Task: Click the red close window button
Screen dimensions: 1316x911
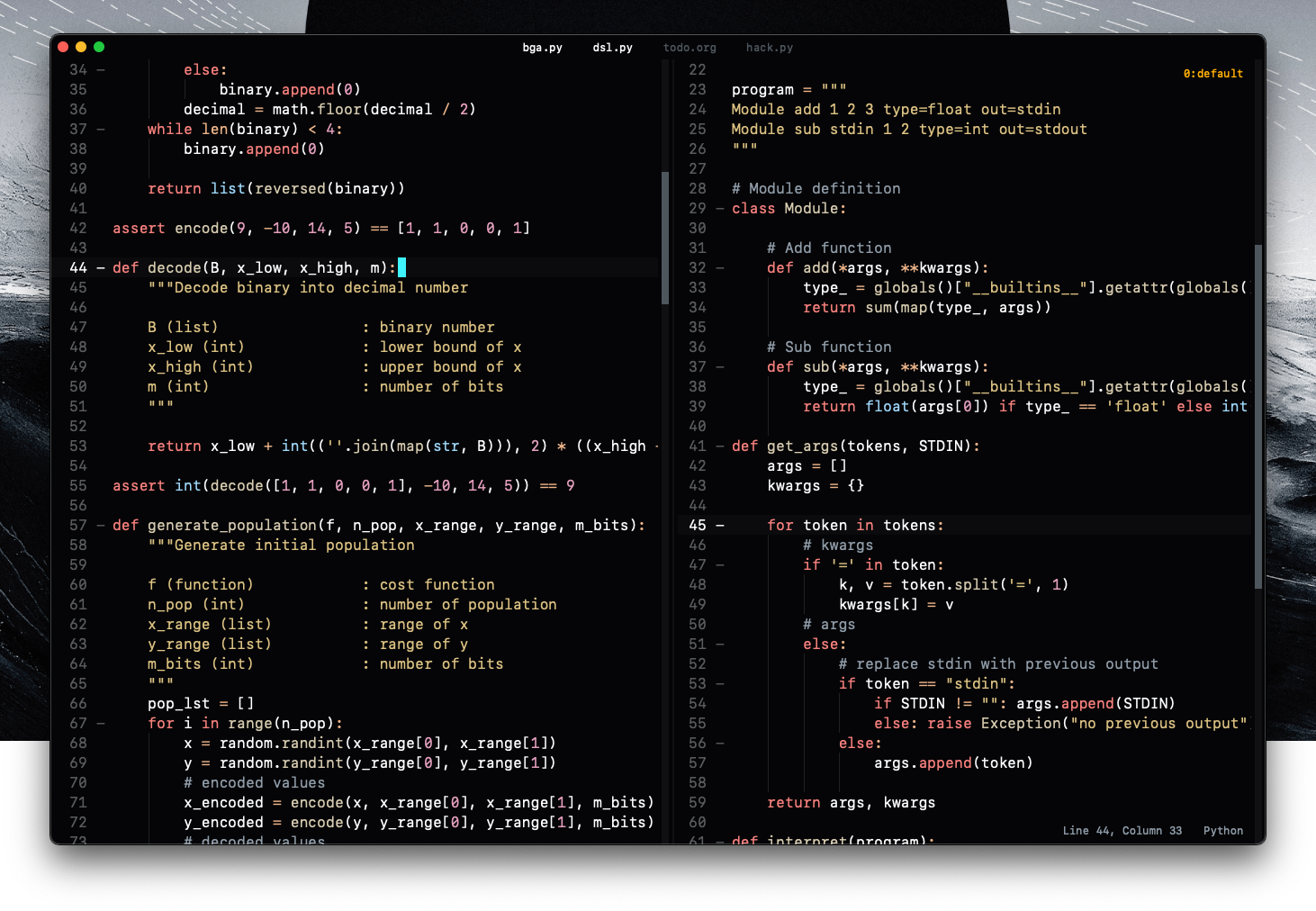Action: click(x=63, y=47)
